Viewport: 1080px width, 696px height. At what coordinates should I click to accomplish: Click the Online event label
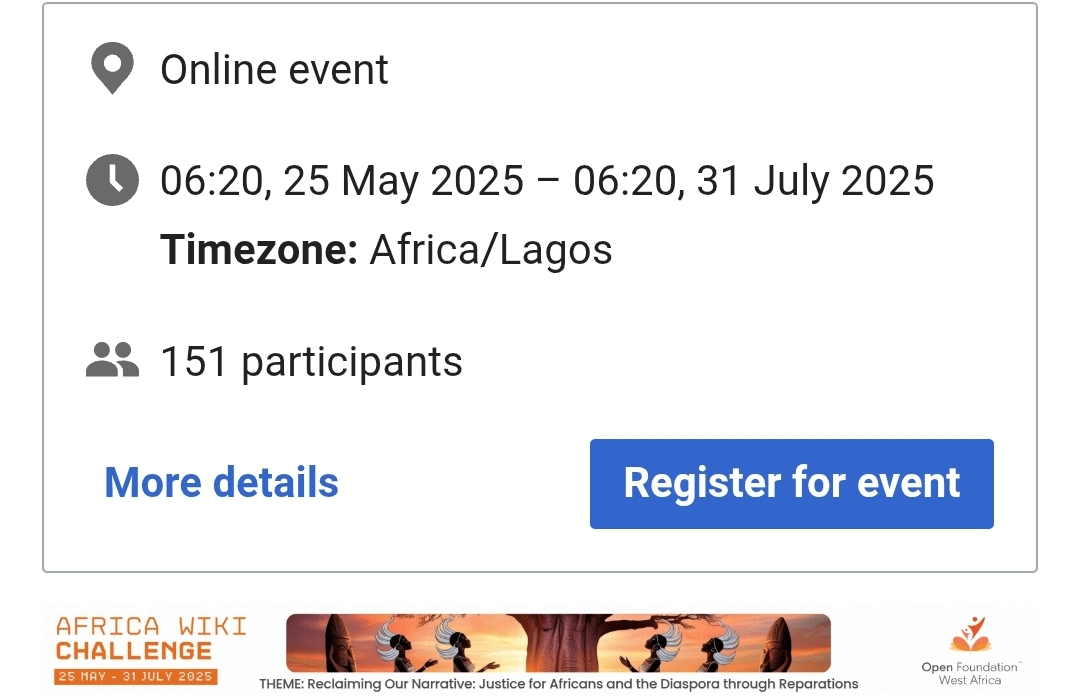pos(274,70)
